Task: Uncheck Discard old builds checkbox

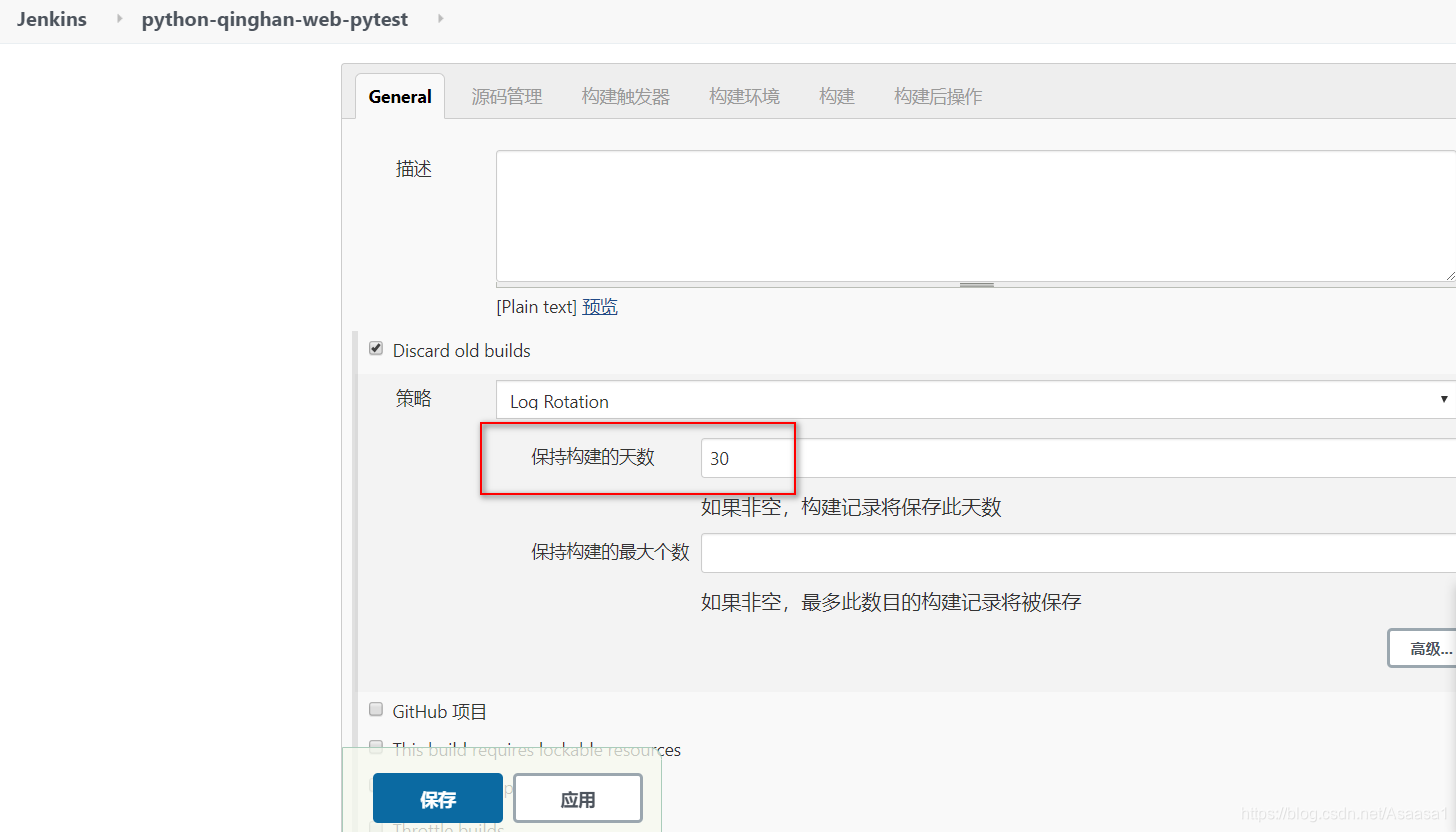Action: coord(376,349)
